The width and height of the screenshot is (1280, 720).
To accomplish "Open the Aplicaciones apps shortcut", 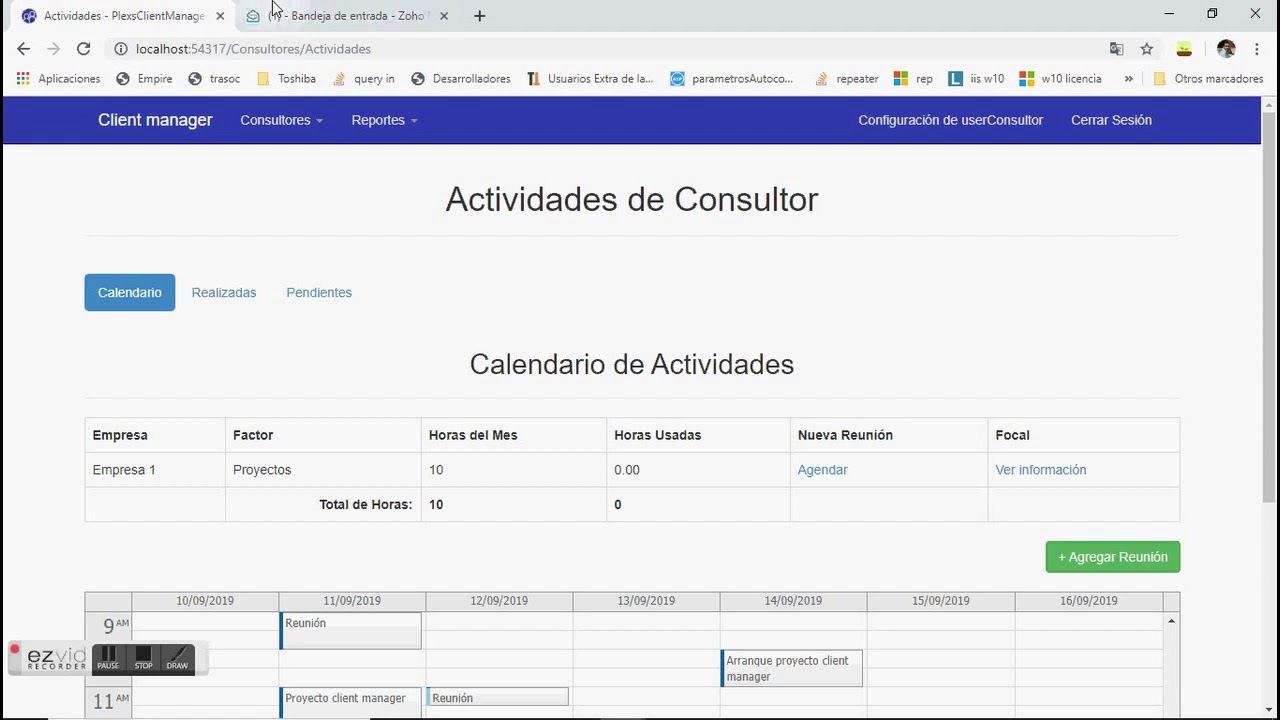I will 59,79.
